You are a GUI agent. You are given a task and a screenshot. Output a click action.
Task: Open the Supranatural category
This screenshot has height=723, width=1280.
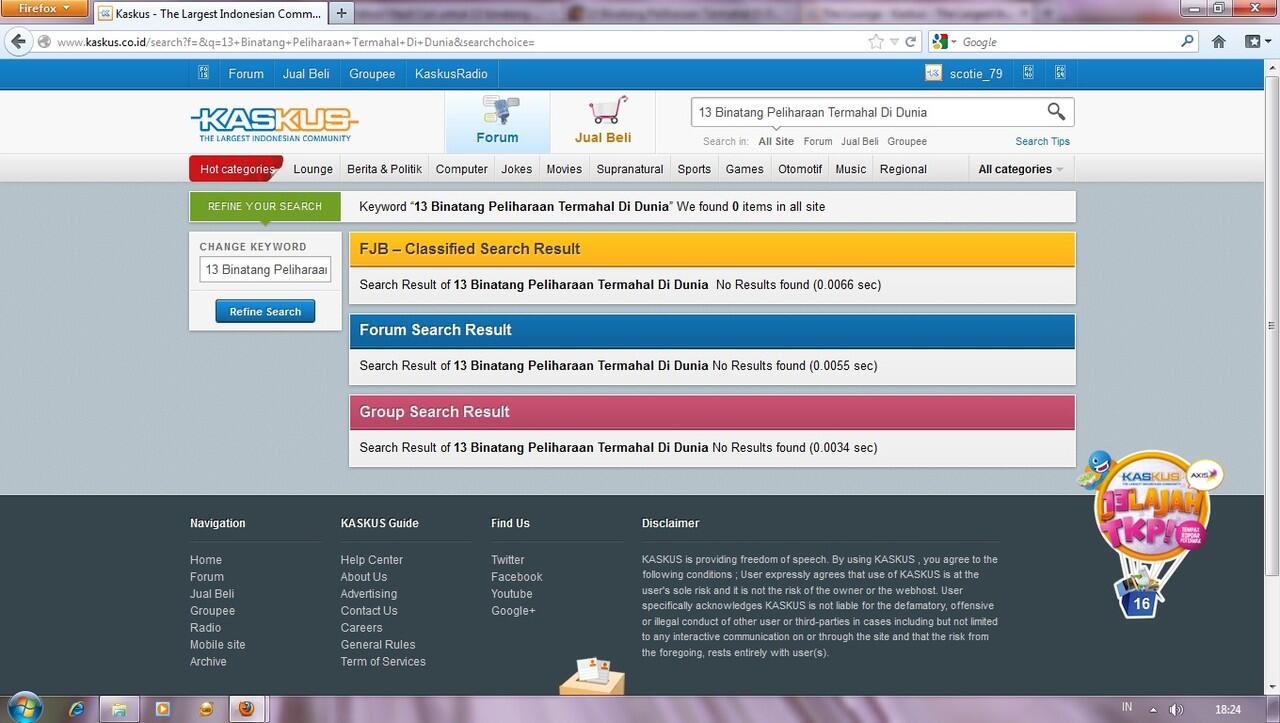(x=629, y=169)
